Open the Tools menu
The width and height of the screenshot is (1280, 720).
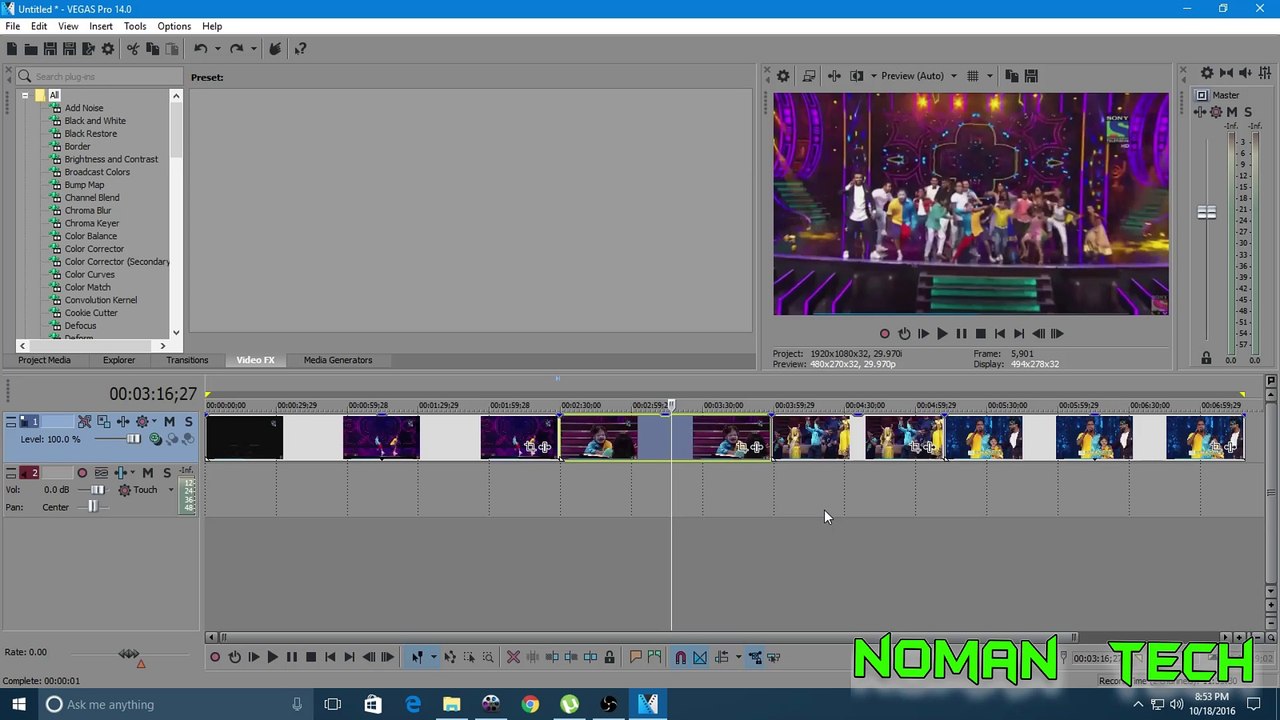pos(135,26)
